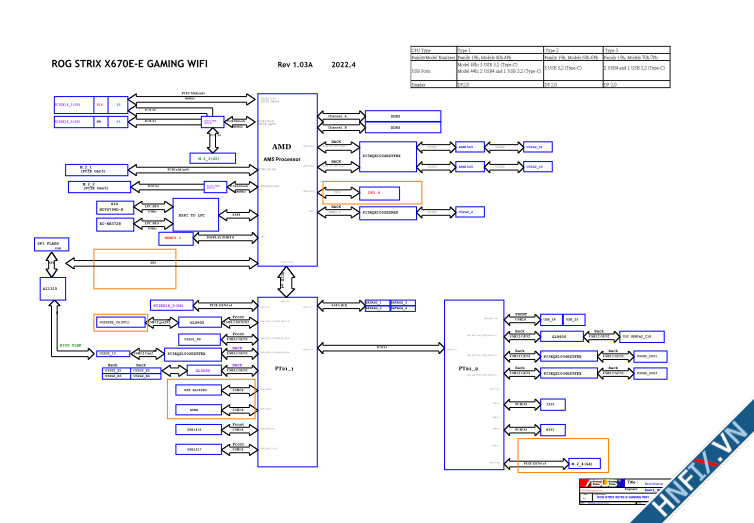This screenshot has width=754, height=523.
Task: Click the green BIOS FLBK label
Action: coord(70,346)
